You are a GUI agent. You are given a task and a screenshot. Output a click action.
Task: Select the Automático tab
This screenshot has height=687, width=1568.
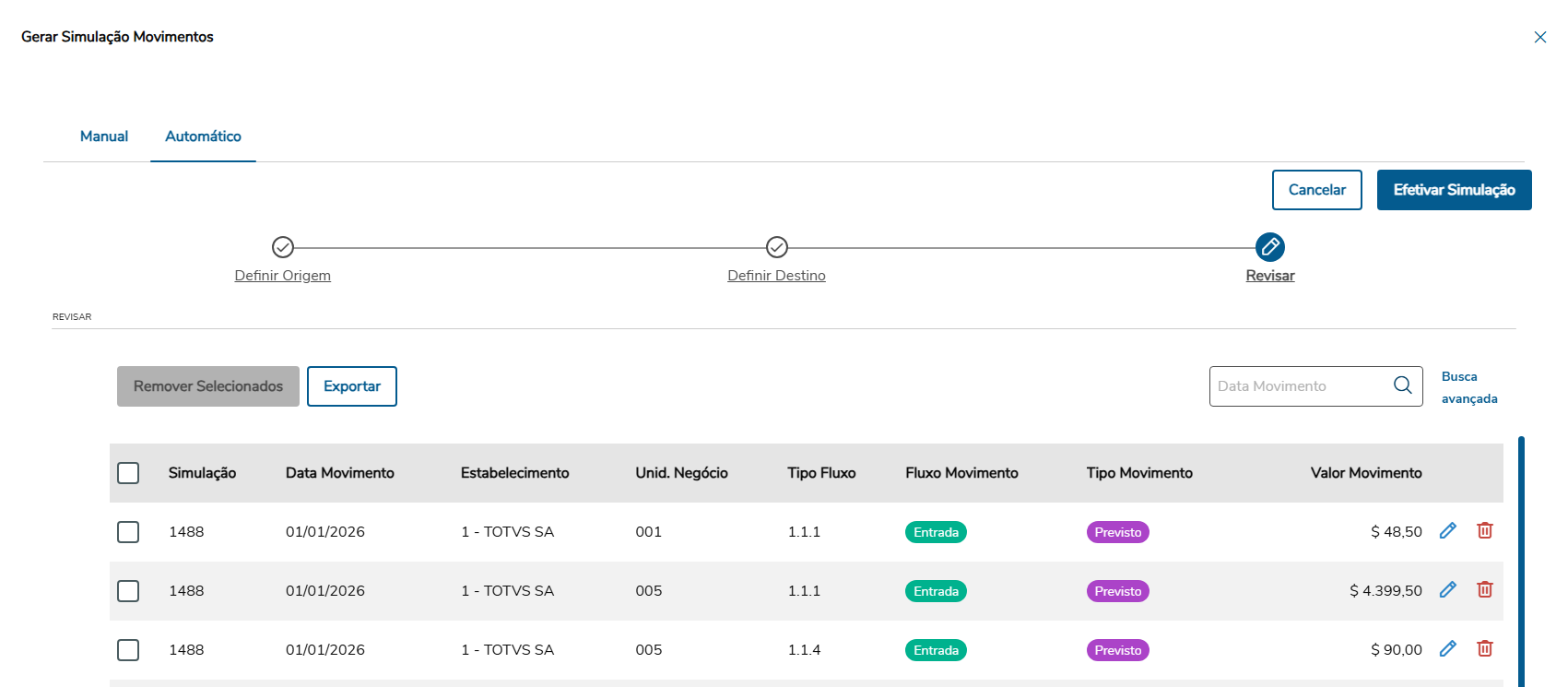click(203, 136)
